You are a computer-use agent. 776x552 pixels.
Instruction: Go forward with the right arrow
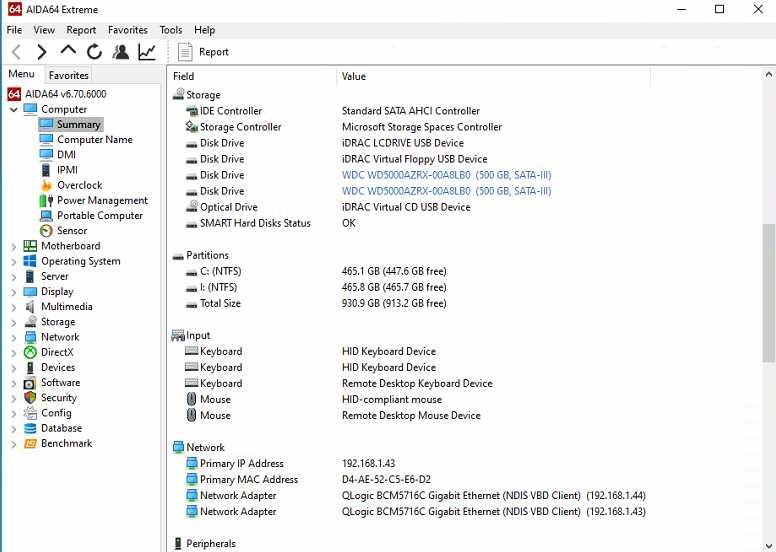(x=42, y=52)
